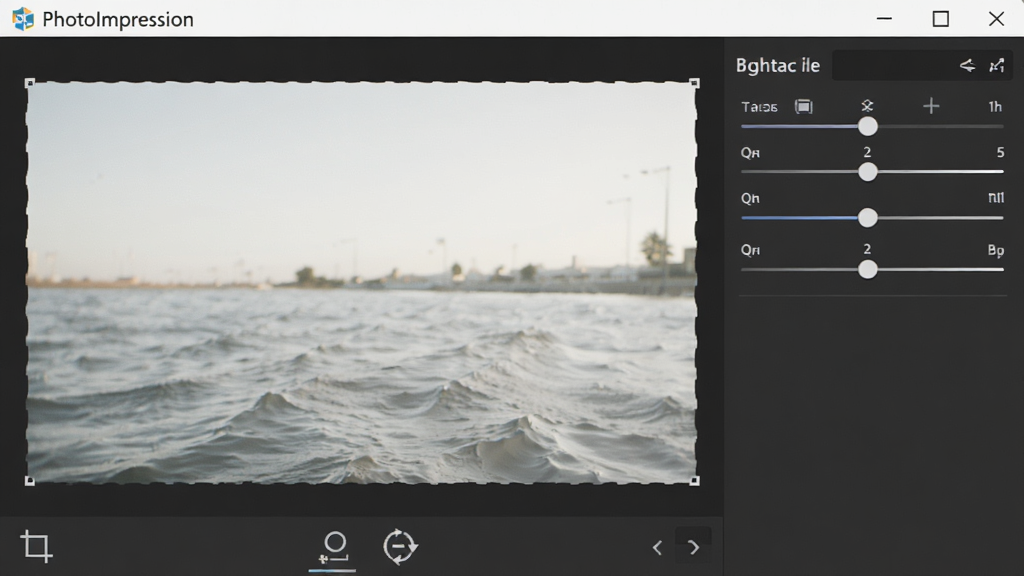This screenshot has height=576, width=1024.
Task: Minimize the PhotoImpression window
Action: 884,19
